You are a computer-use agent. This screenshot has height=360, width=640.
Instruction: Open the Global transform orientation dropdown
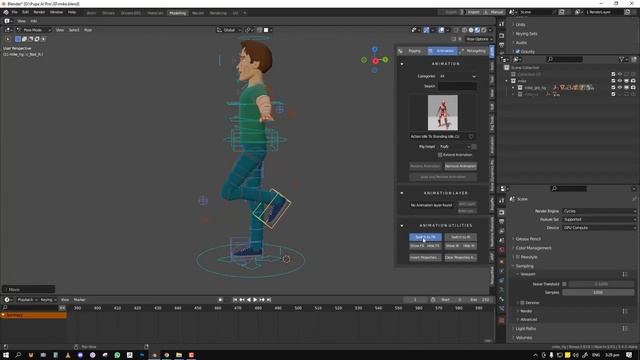point(228,30)
